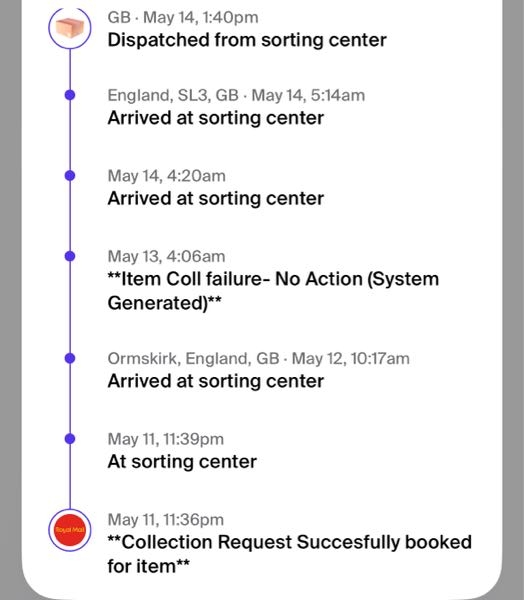Click the 'May 13, 4:06am' timestamp
The width and height of the screenshot is (524, 600).
(x=166, y=256)
